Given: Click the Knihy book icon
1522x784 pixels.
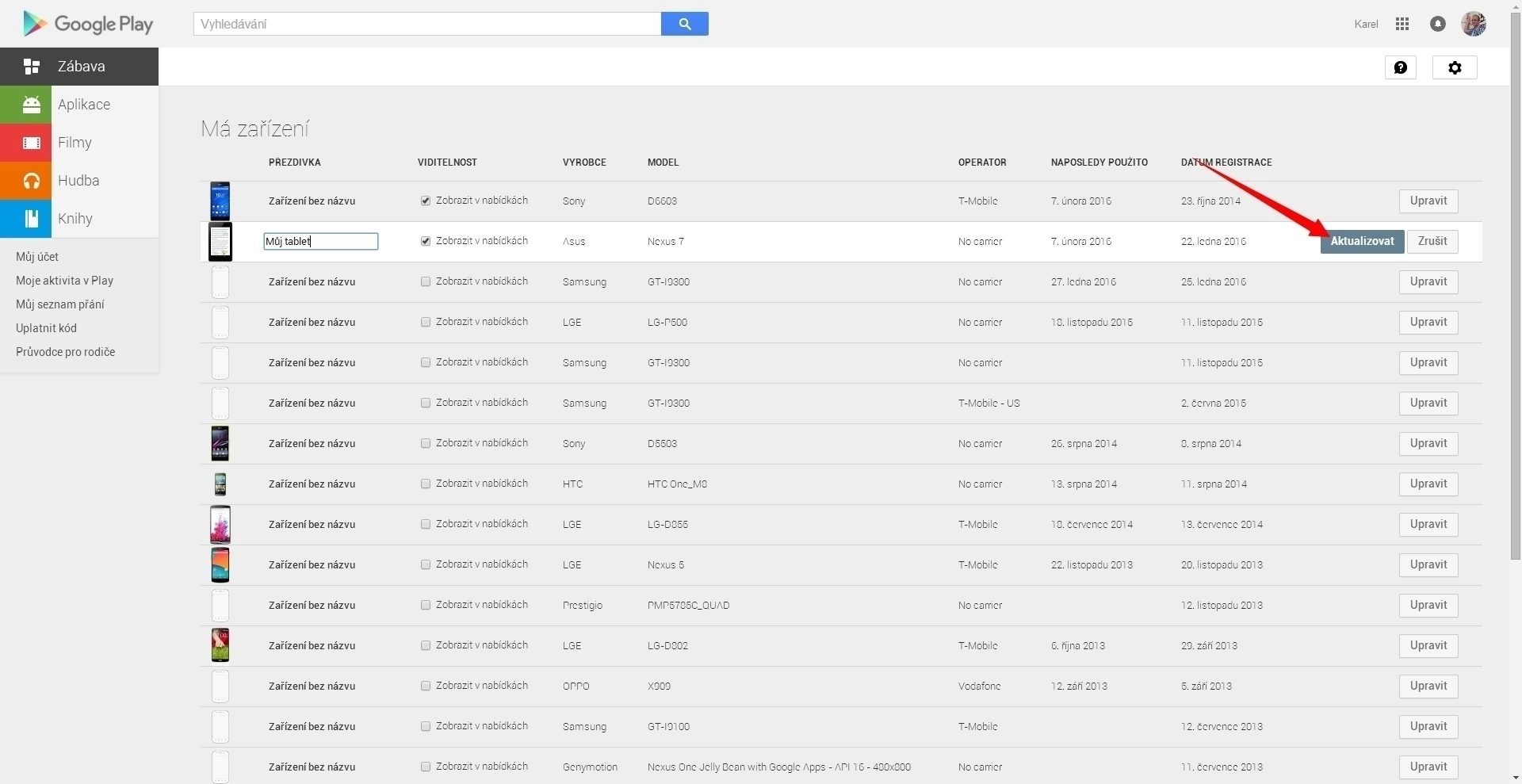Looking at the screenshot, I should pos(32,219).
